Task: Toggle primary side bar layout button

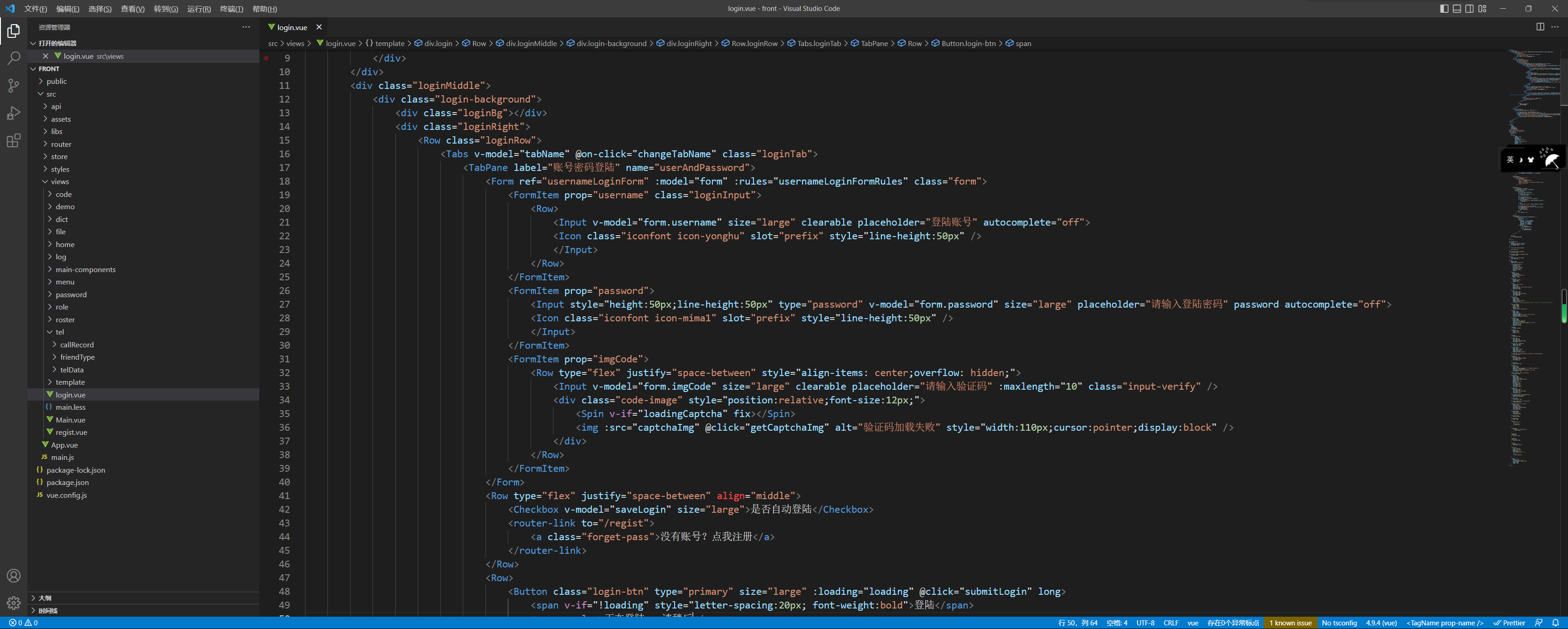Action: click(1444, 9)
